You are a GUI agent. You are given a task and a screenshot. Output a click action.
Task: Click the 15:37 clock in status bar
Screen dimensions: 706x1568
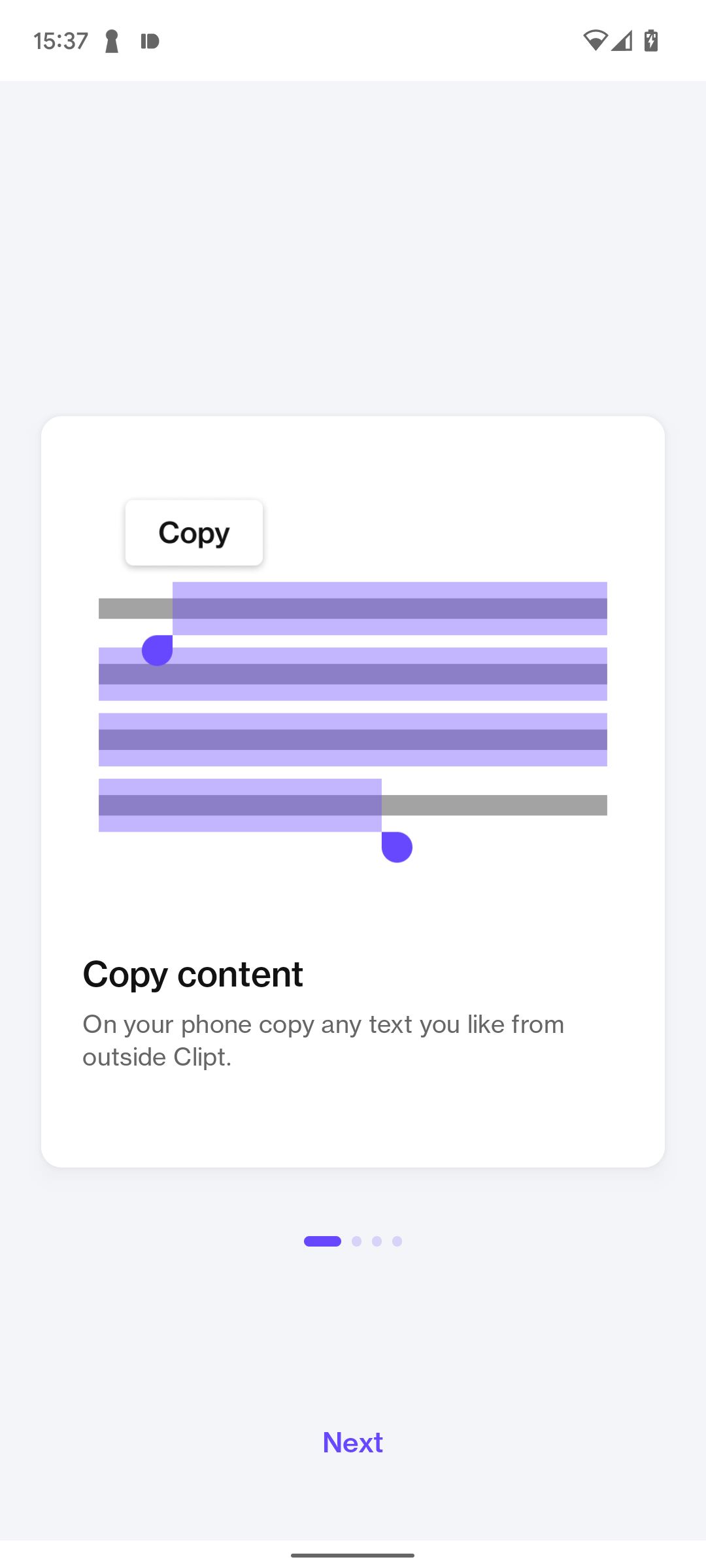coord(61,41)
